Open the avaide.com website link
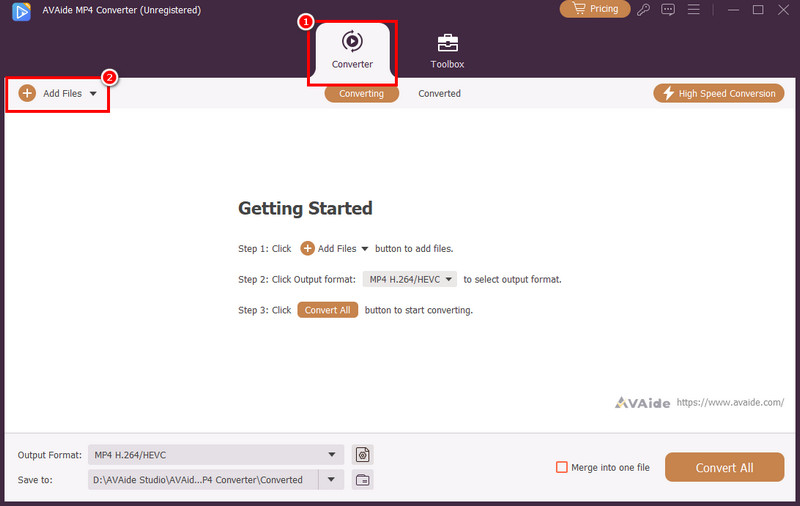This screenshot has height=506, width=800. [730, 402]
